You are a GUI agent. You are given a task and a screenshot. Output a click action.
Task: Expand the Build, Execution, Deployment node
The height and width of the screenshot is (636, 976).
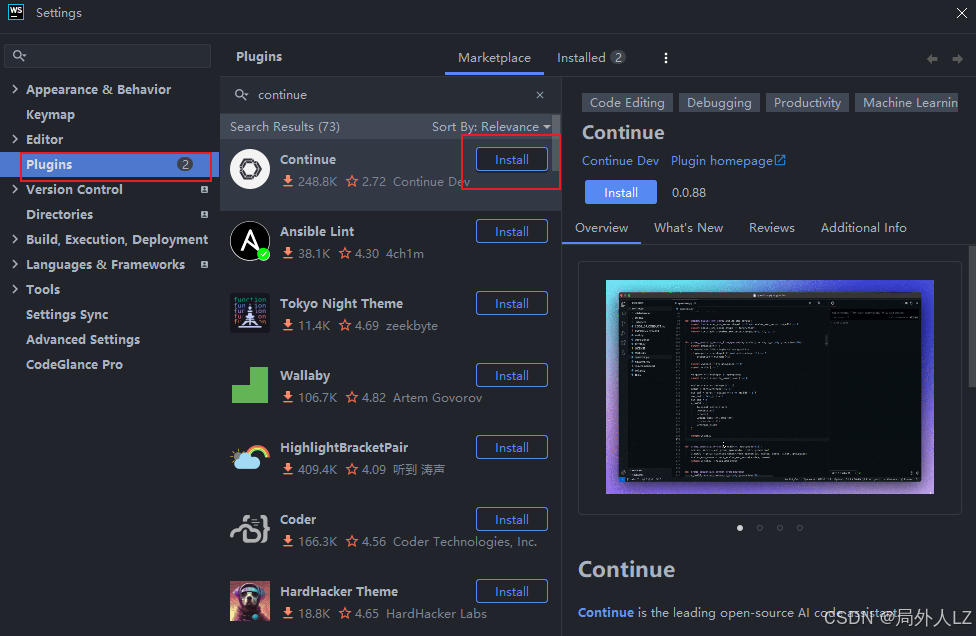(x=15, y=239)
